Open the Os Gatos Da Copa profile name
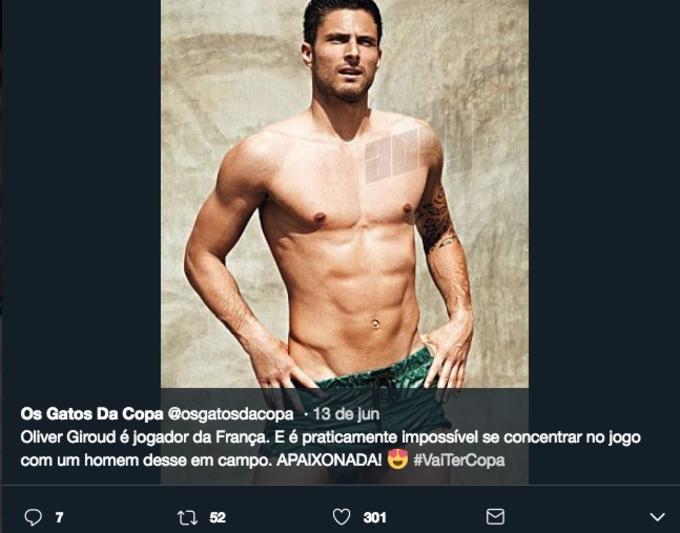680x533 pixels. tap(84, 413)
